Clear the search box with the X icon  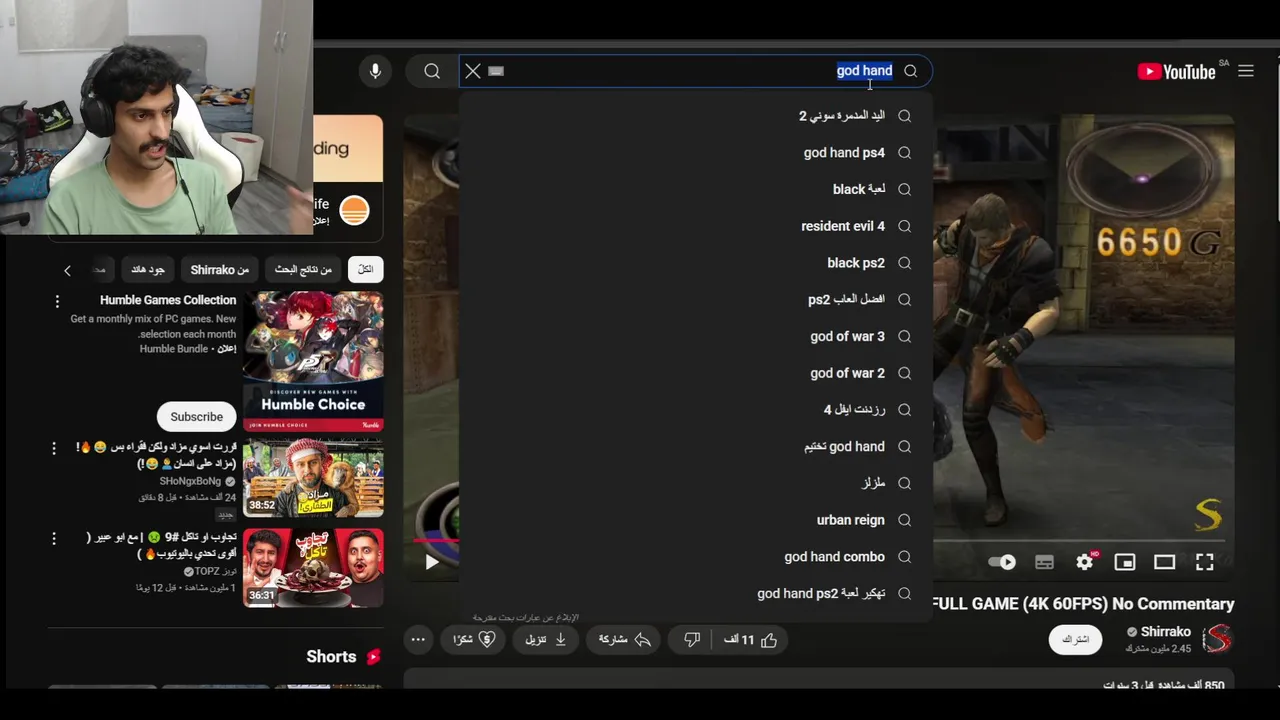click(473, 71)
